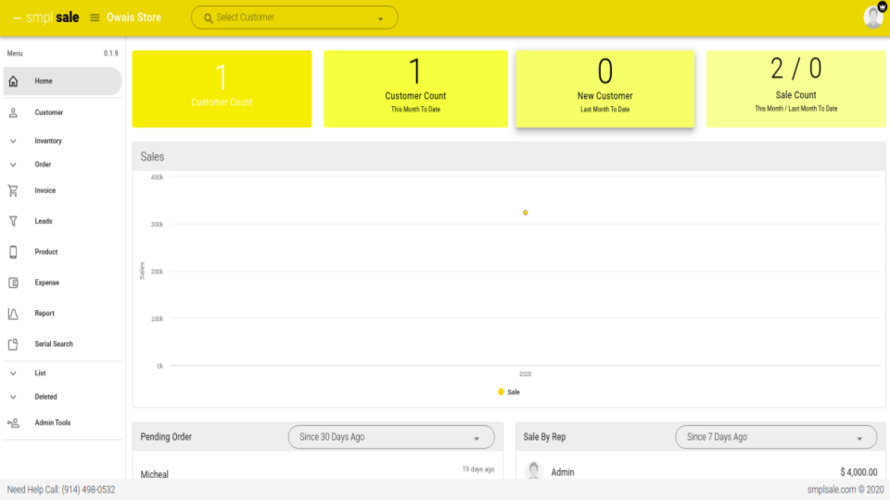Click the search magnifier icon

tap(208, 18)
